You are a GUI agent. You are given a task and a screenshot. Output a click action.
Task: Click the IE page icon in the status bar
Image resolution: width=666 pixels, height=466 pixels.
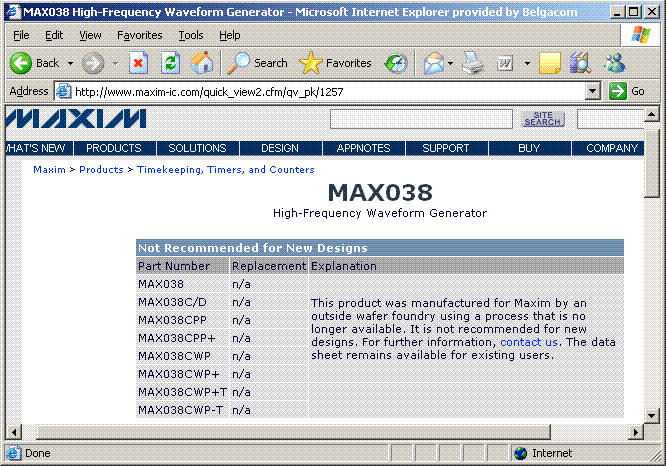(13, 453)
